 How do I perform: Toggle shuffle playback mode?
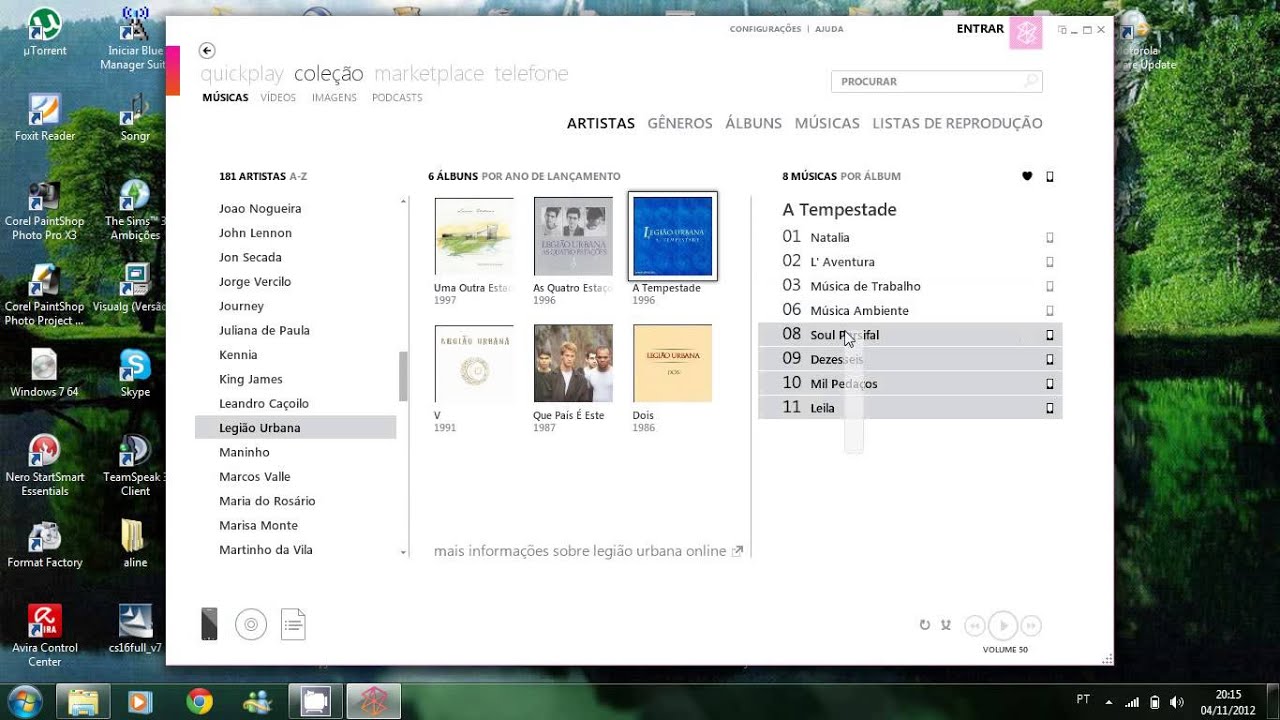coord(945,625)
